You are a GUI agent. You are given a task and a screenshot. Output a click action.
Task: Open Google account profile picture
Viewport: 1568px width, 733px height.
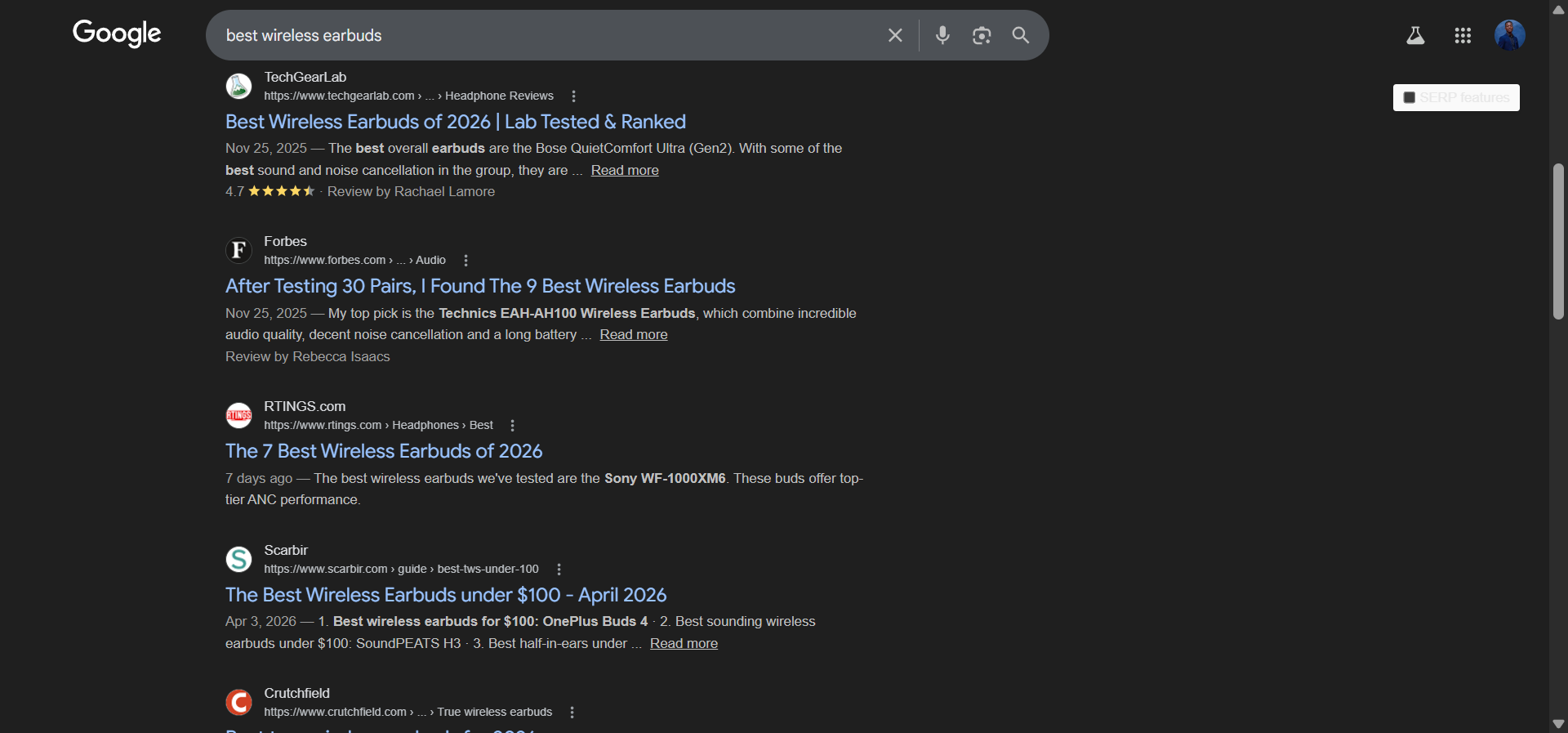(1509, 35)
